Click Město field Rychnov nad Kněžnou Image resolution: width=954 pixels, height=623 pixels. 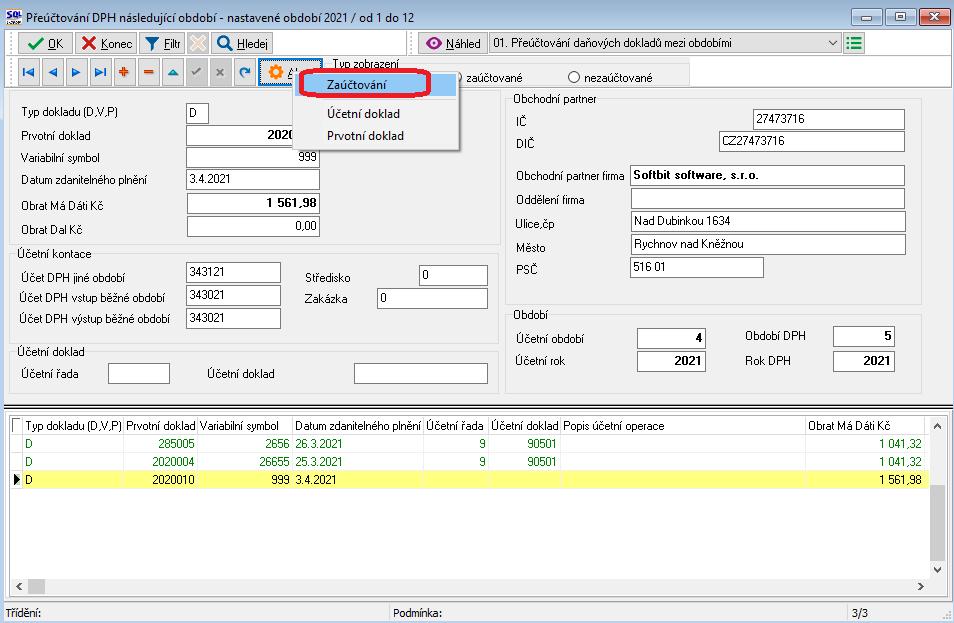coord(767,245)
